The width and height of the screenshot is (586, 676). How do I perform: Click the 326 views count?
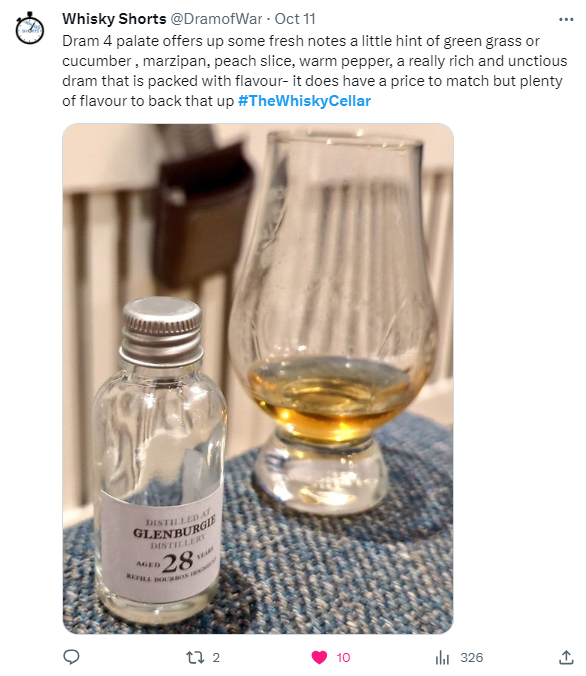click(x=471, y=657)
